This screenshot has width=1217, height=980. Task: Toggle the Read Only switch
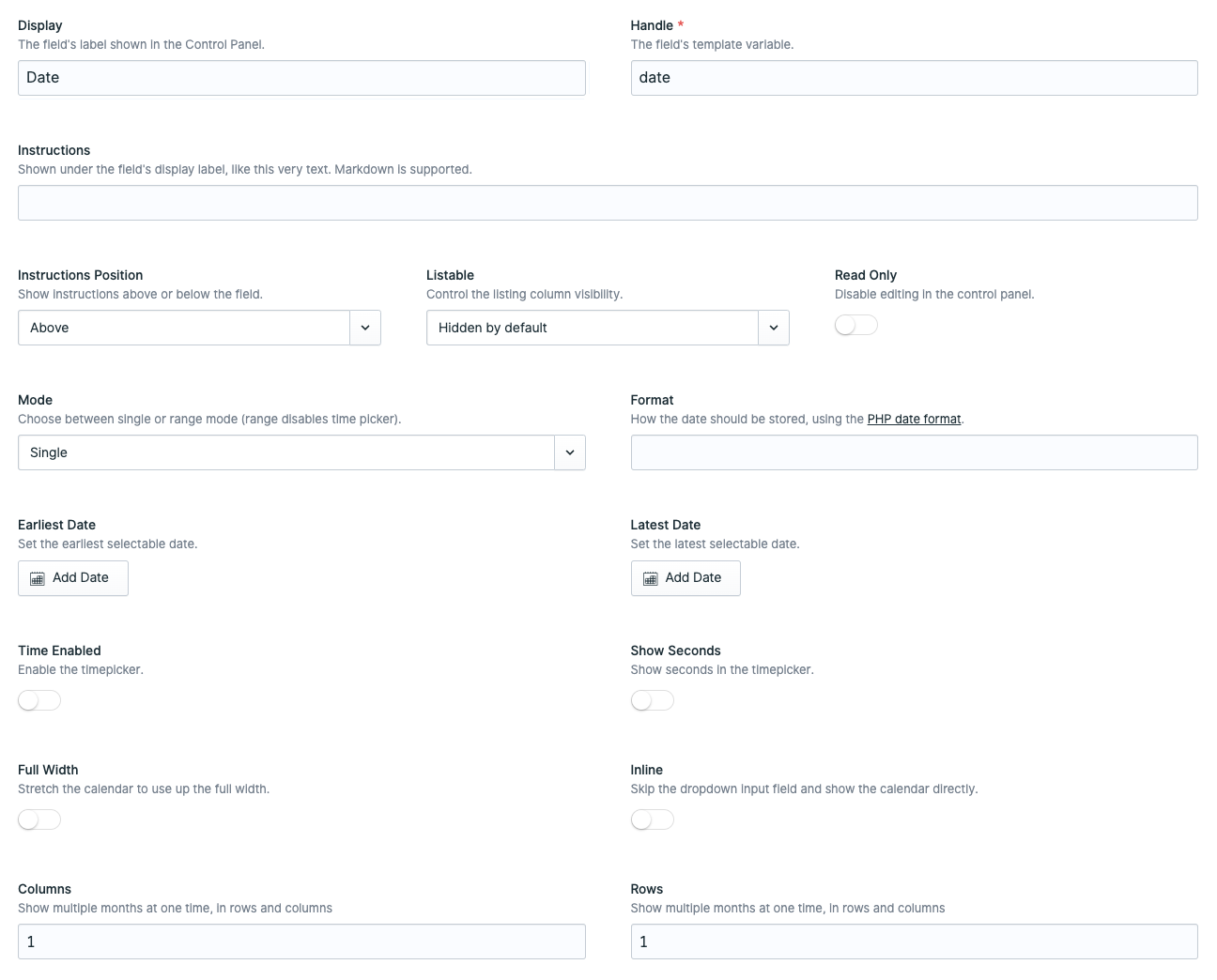[855, 325]
